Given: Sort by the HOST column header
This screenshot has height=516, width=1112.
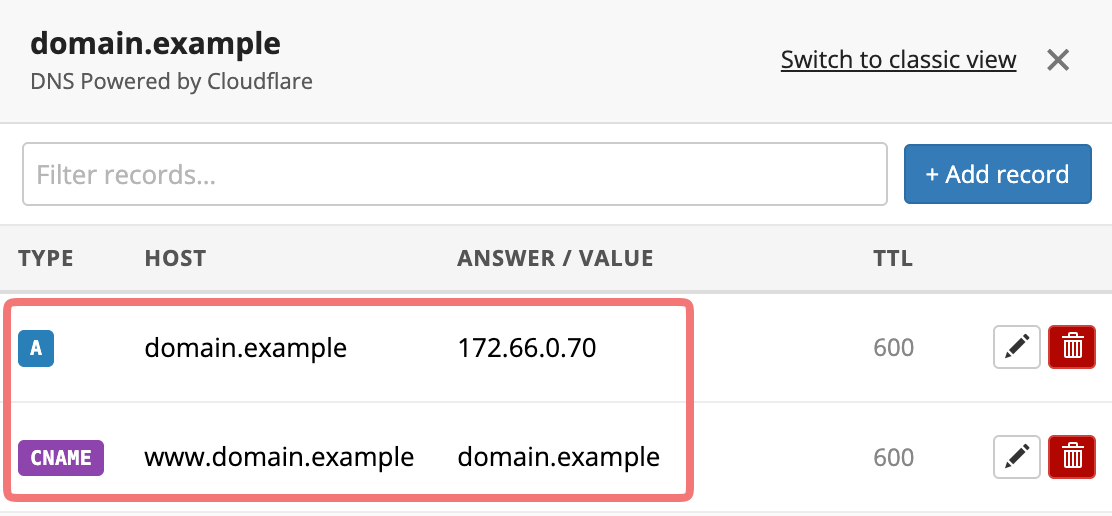Looking at the screenshot, I should (x=175, y=258).
